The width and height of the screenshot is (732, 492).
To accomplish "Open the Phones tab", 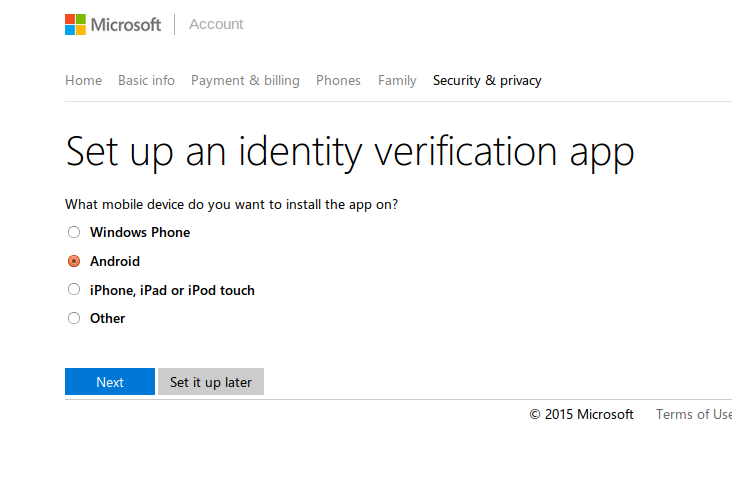I will pyautogui.click(x=338, y=80).
